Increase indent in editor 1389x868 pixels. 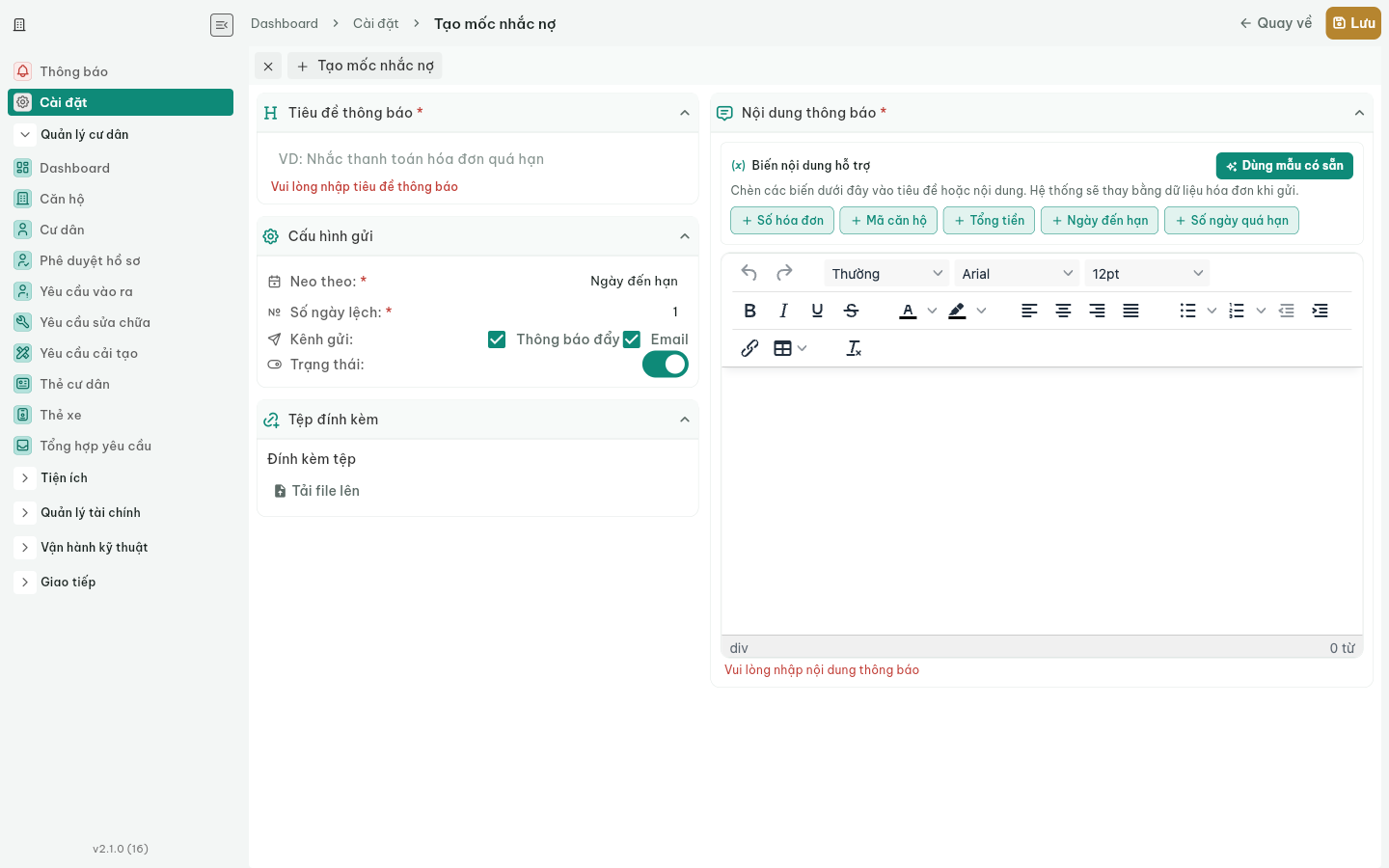[x=1320, y=311]
